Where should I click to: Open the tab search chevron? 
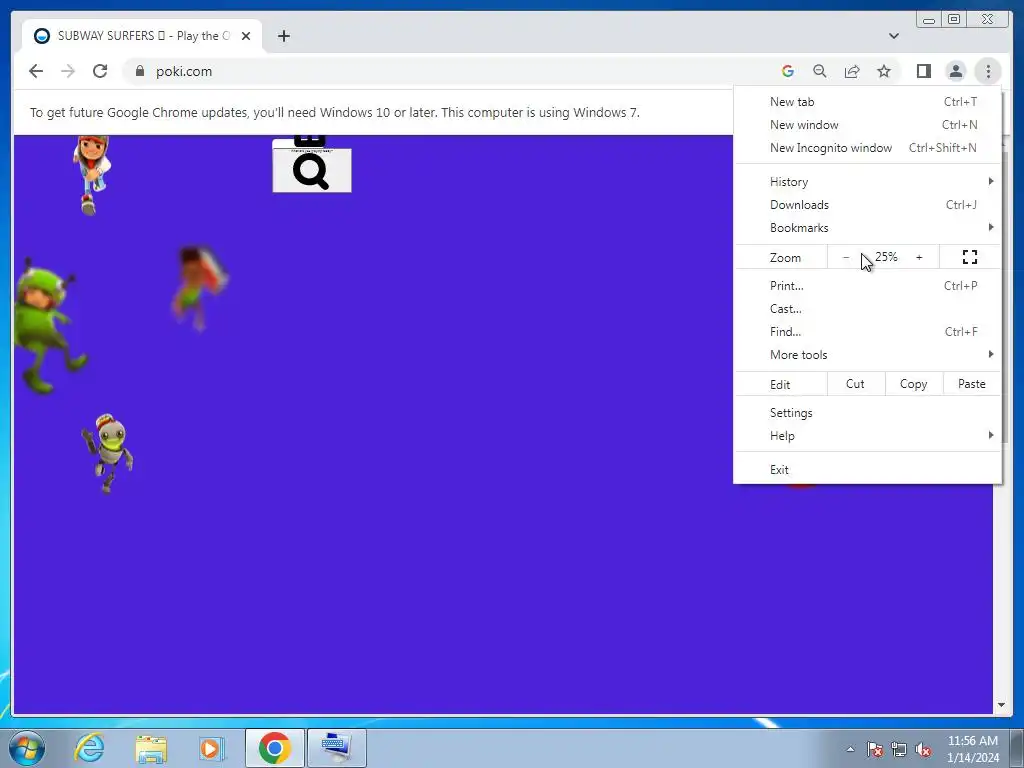pyautogui.click(x=893, y=36)
